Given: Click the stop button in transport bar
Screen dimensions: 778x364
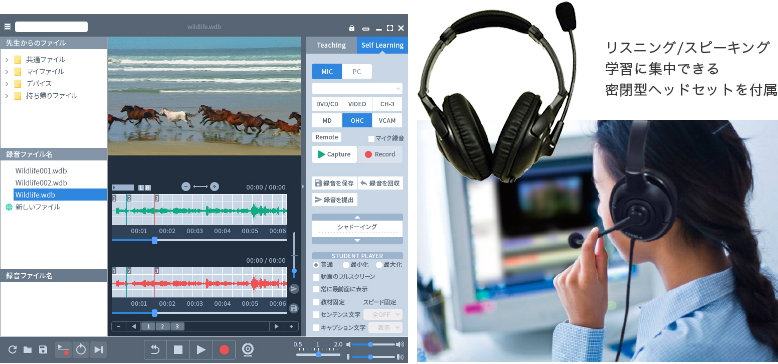Looking at the screenshot, I should click(x=178, y=350).
